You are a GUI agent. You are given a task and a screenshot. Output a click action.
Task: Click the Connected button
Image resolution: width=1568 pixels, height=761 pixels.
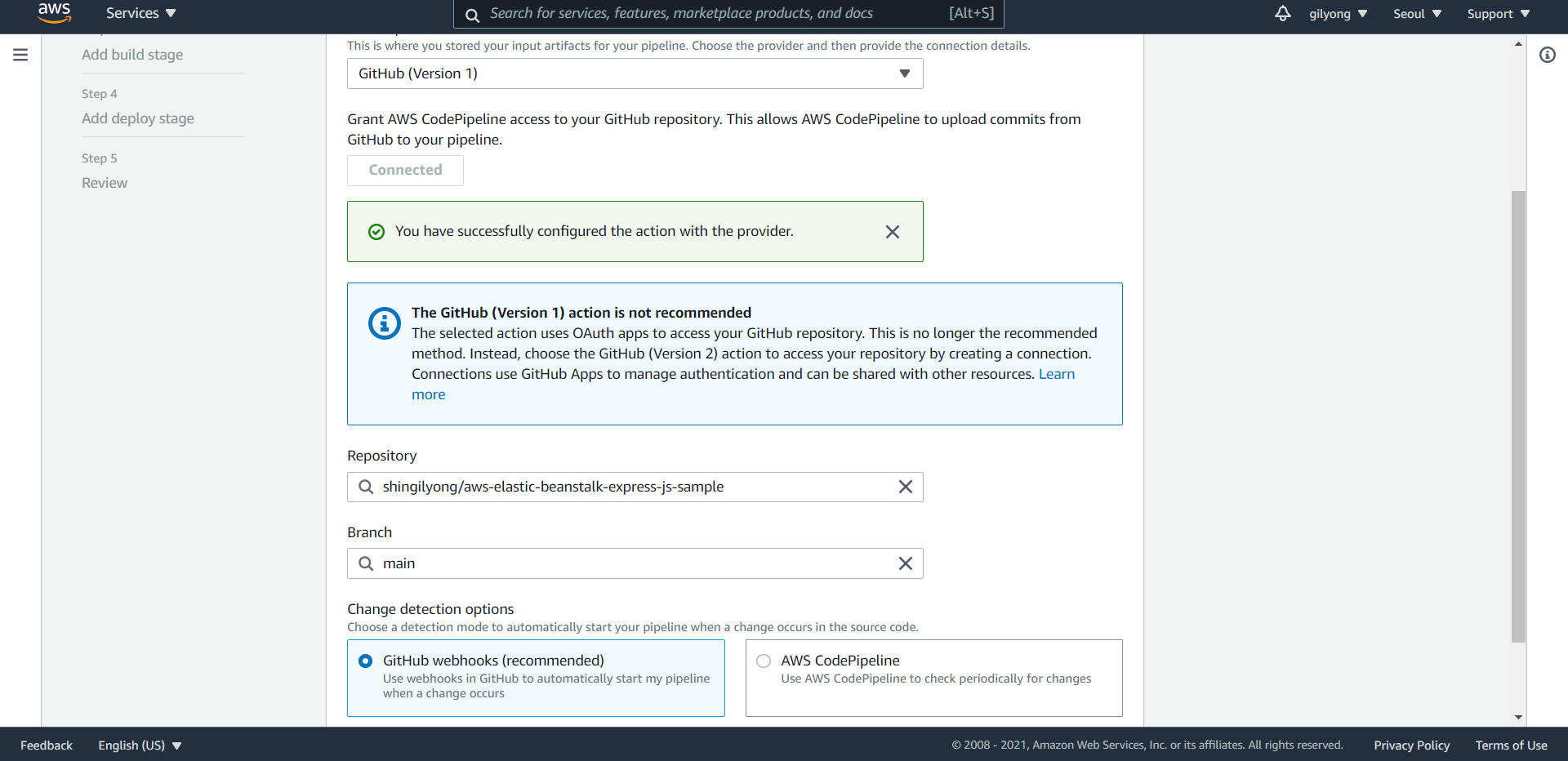(x=405, y=170)
